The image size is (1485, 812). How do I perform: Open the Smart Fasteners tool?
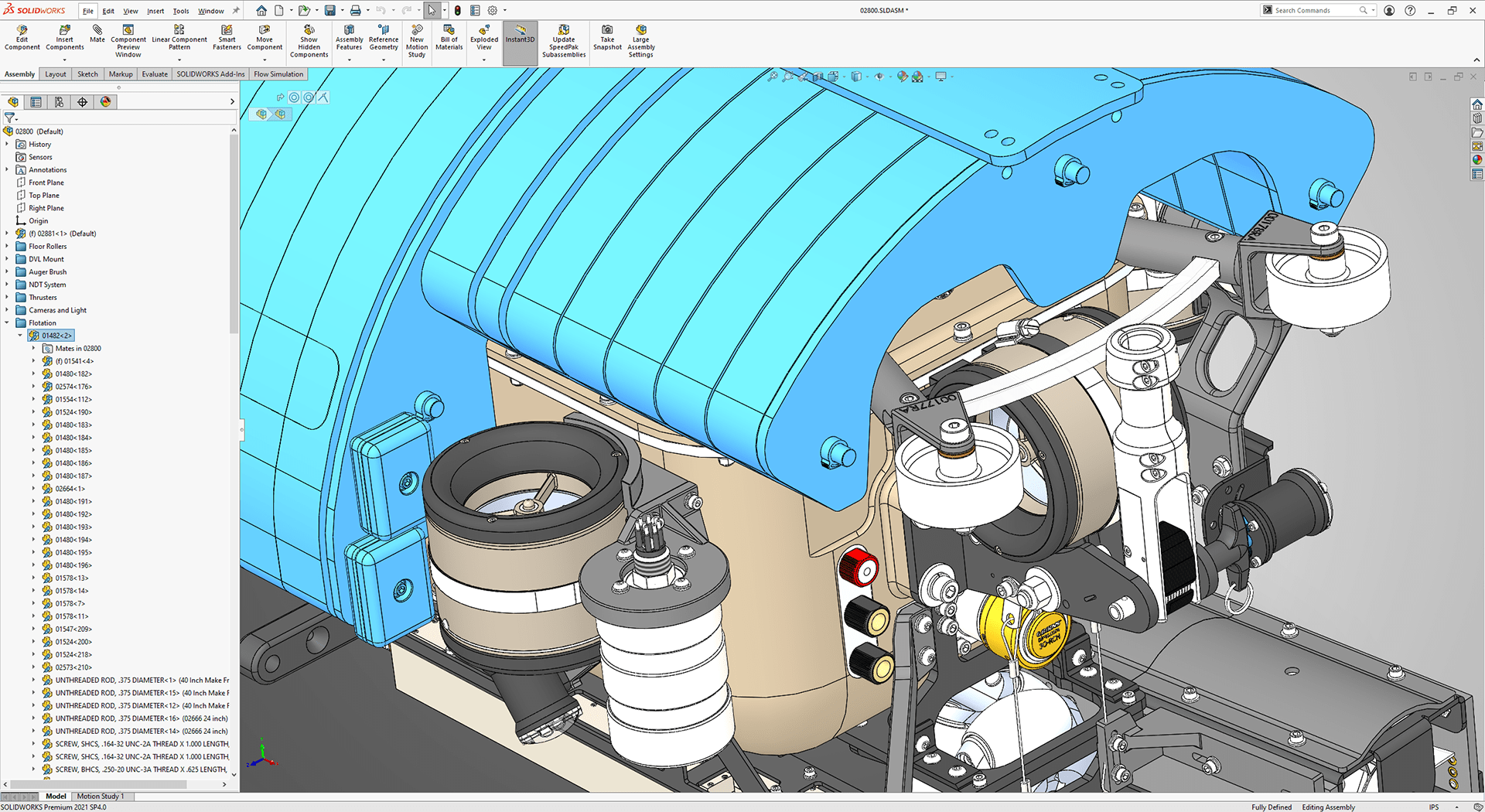coord(227,35)
